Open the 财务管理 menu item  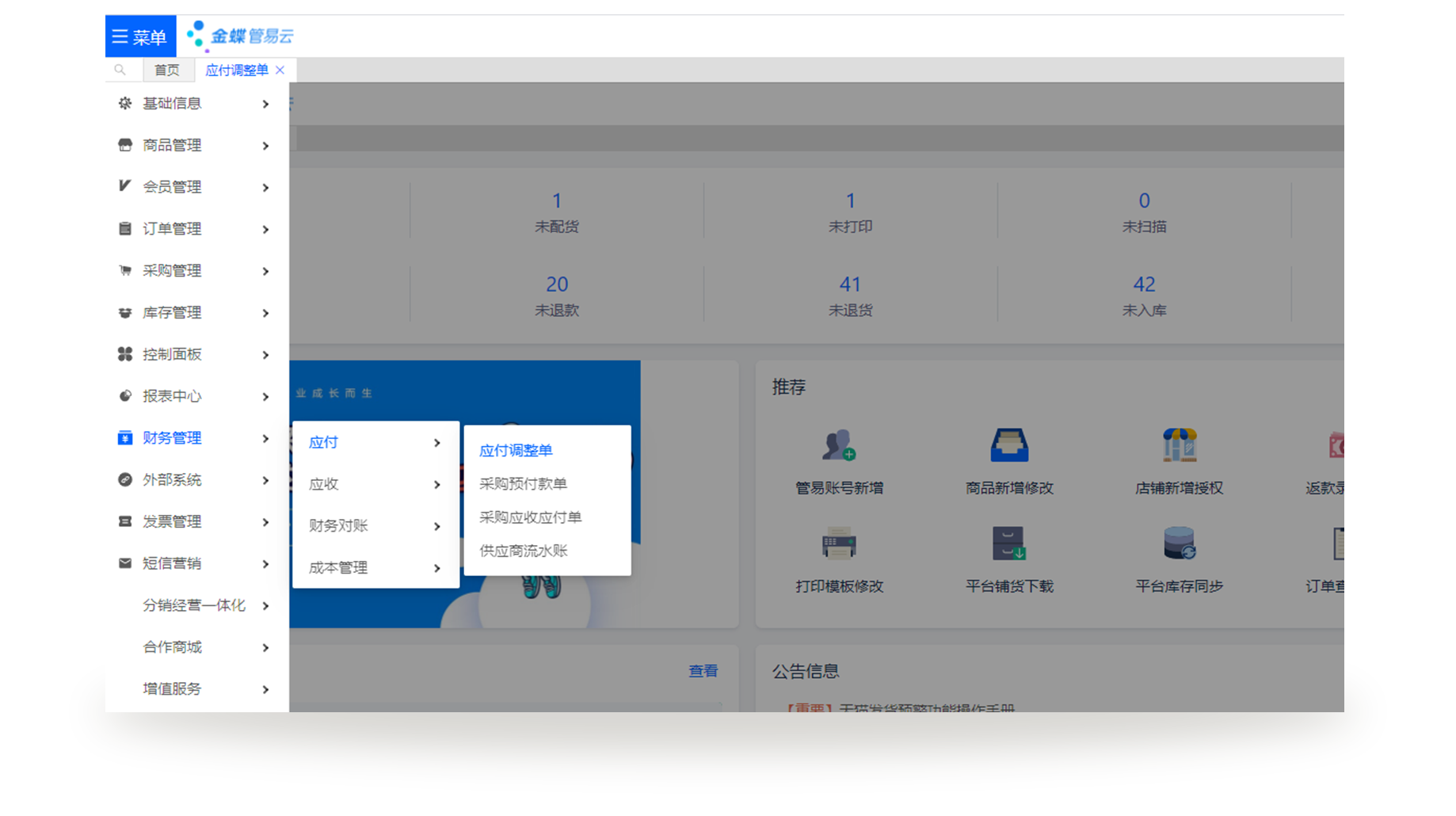pos(196,437)
